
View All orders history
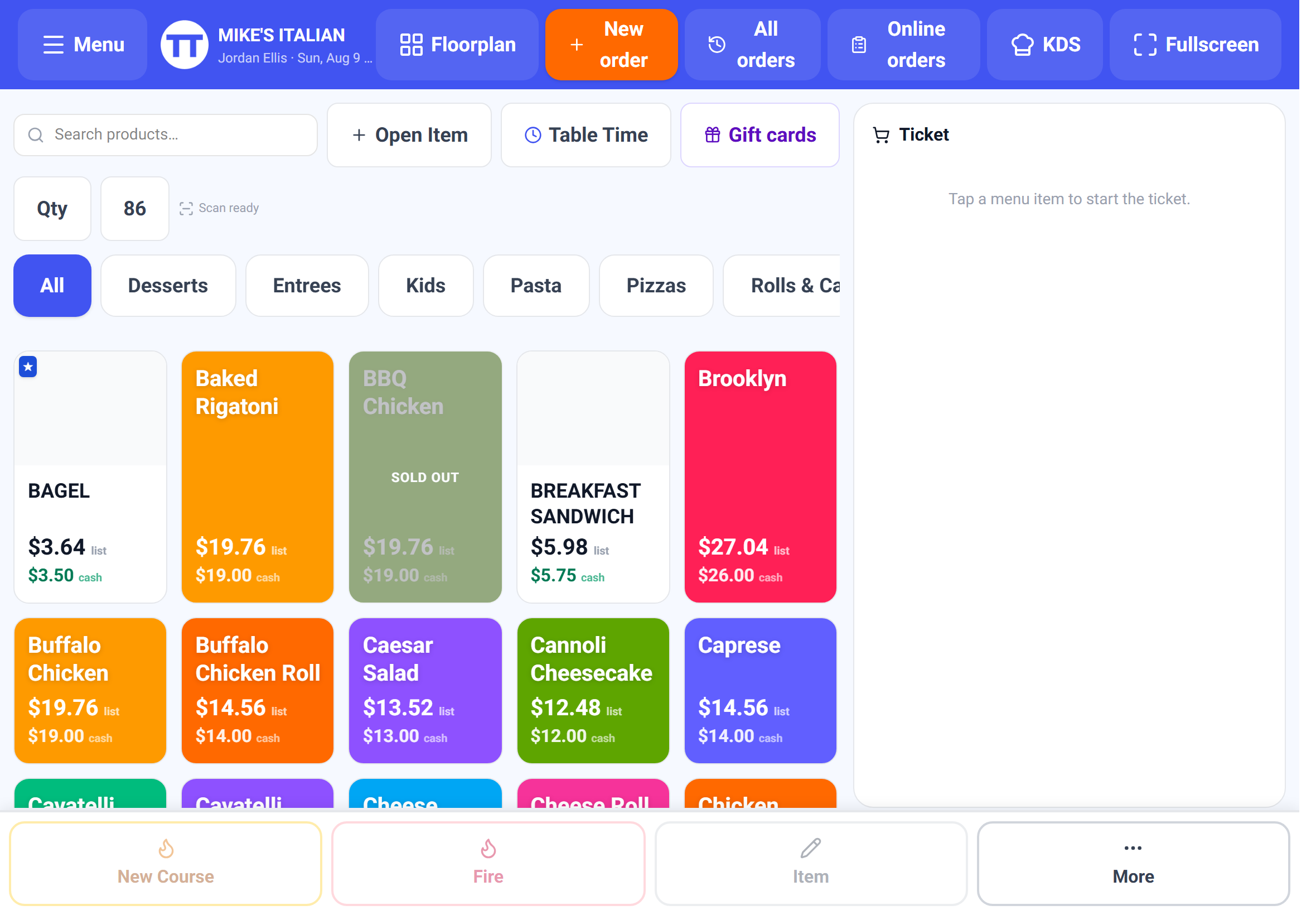point(752,44)
